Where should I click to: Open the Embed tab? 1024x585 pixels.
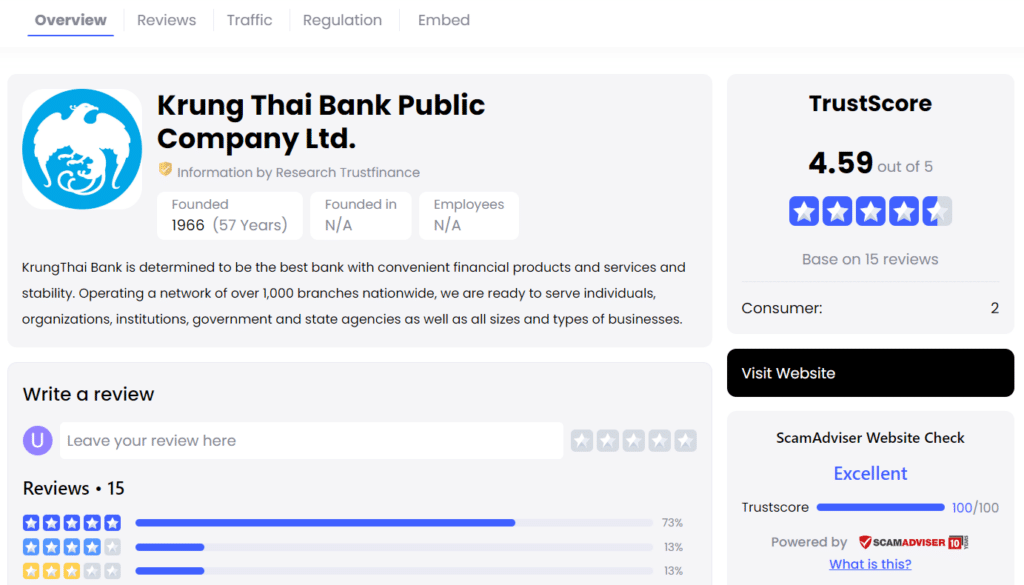tap(443, 20)
